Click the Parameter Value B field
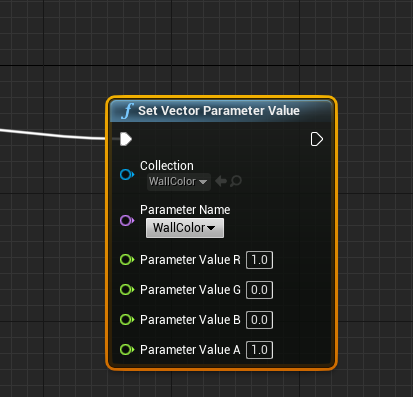413x397 pixels. (x=259, y=320)
